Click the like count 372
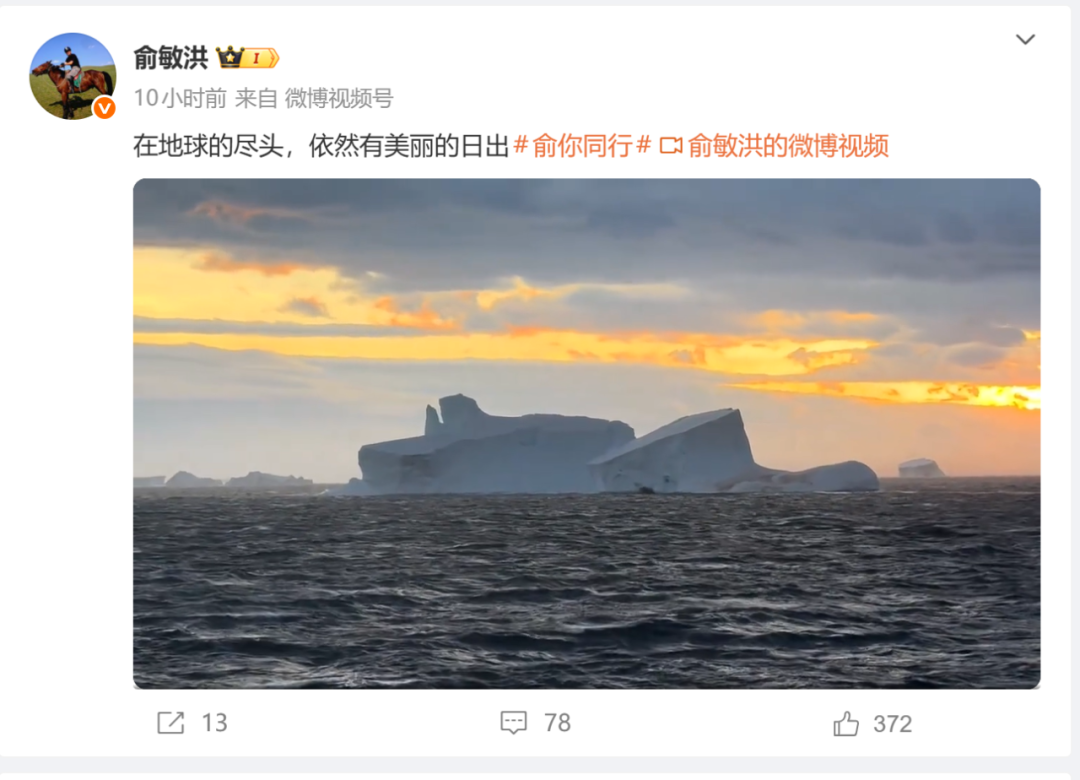 893,723
